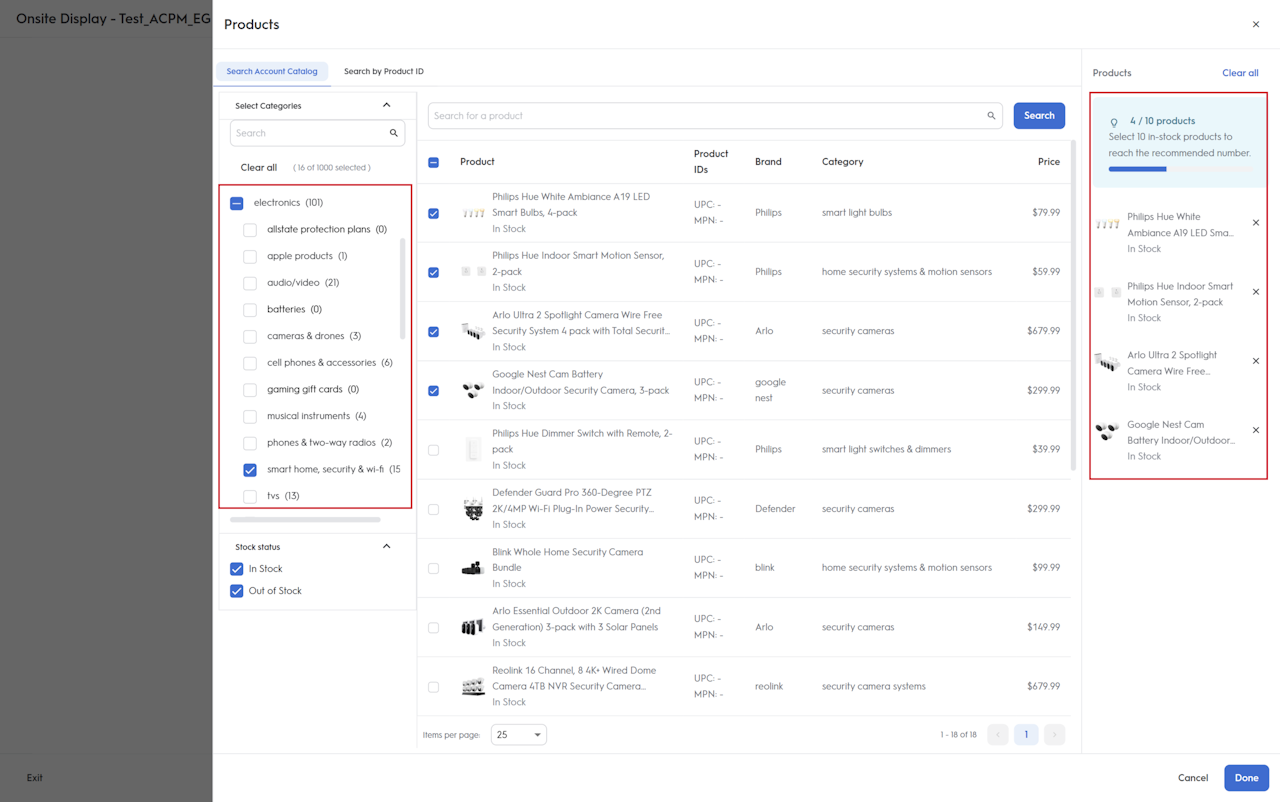Screen dimensions: 1280x802
Task: Click Blink Whole Home Security Camera thumbnail
Action: point(473,568)
